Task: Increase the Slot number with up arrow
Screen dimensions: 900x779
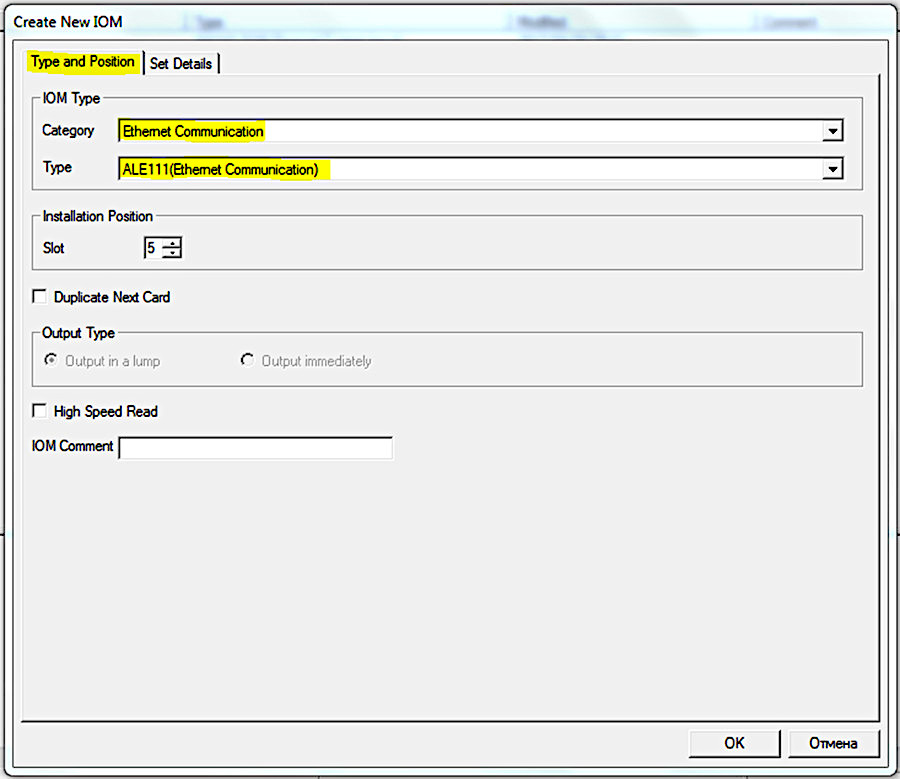Action: point(172,243)
